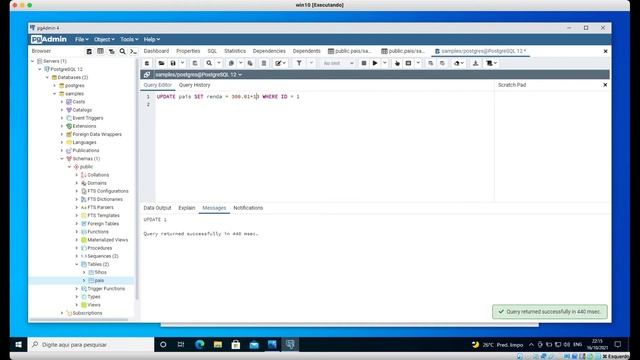Click the Search Objects icon in Browser
Viewport: 640px width, 360px height.
pos(122,51)
